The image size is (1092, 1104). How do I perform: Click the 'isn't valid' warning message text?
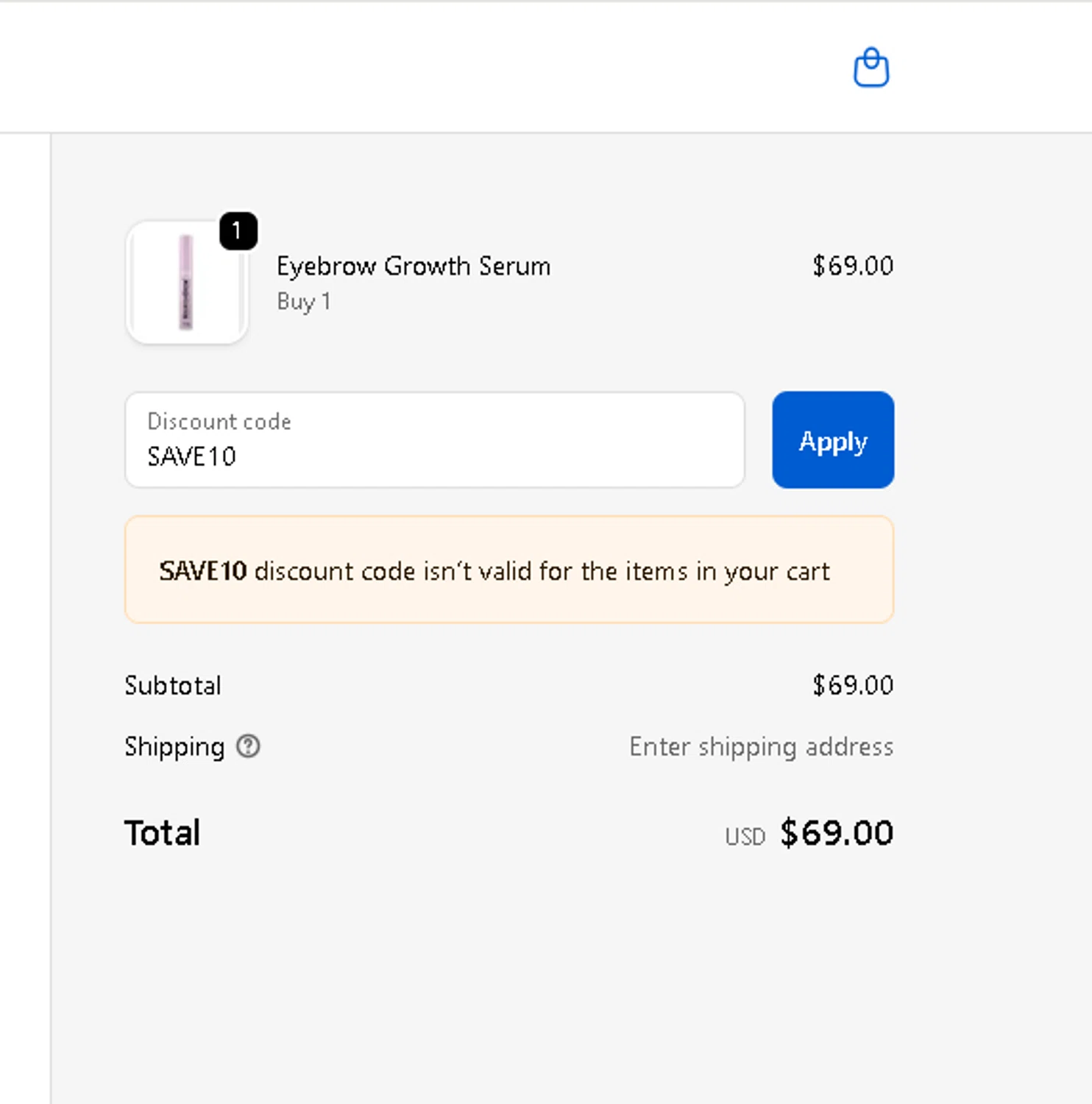542,571
